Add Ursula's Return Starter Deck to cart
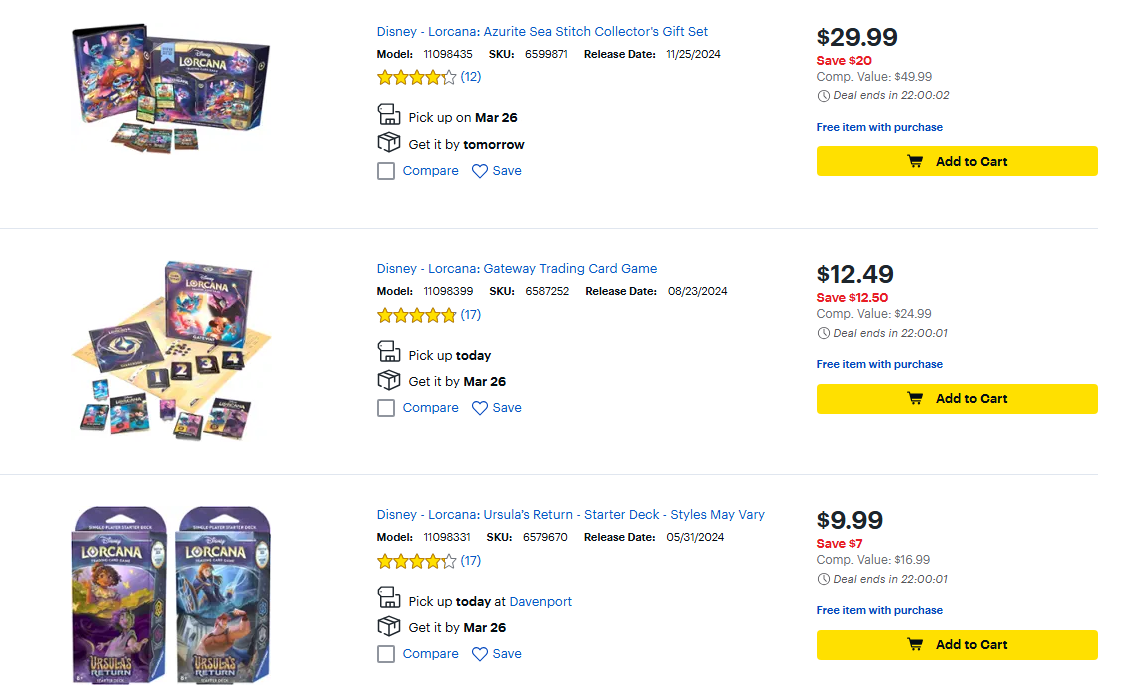The image size is (1122, 699). (957, 644)
